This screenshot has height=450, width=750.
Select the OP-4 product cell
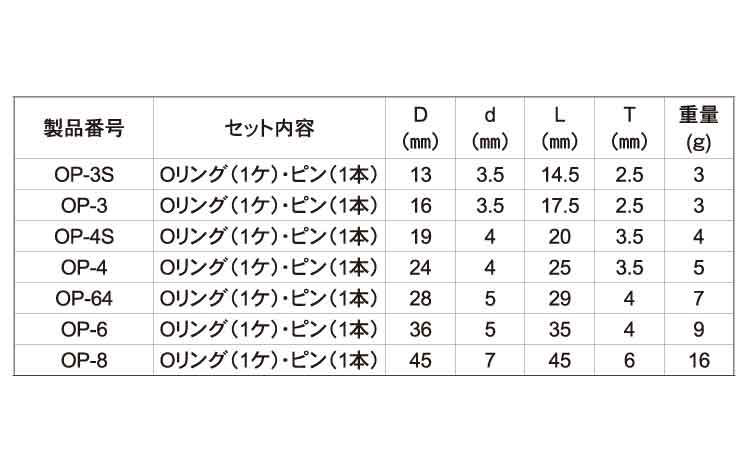[84, 268]
